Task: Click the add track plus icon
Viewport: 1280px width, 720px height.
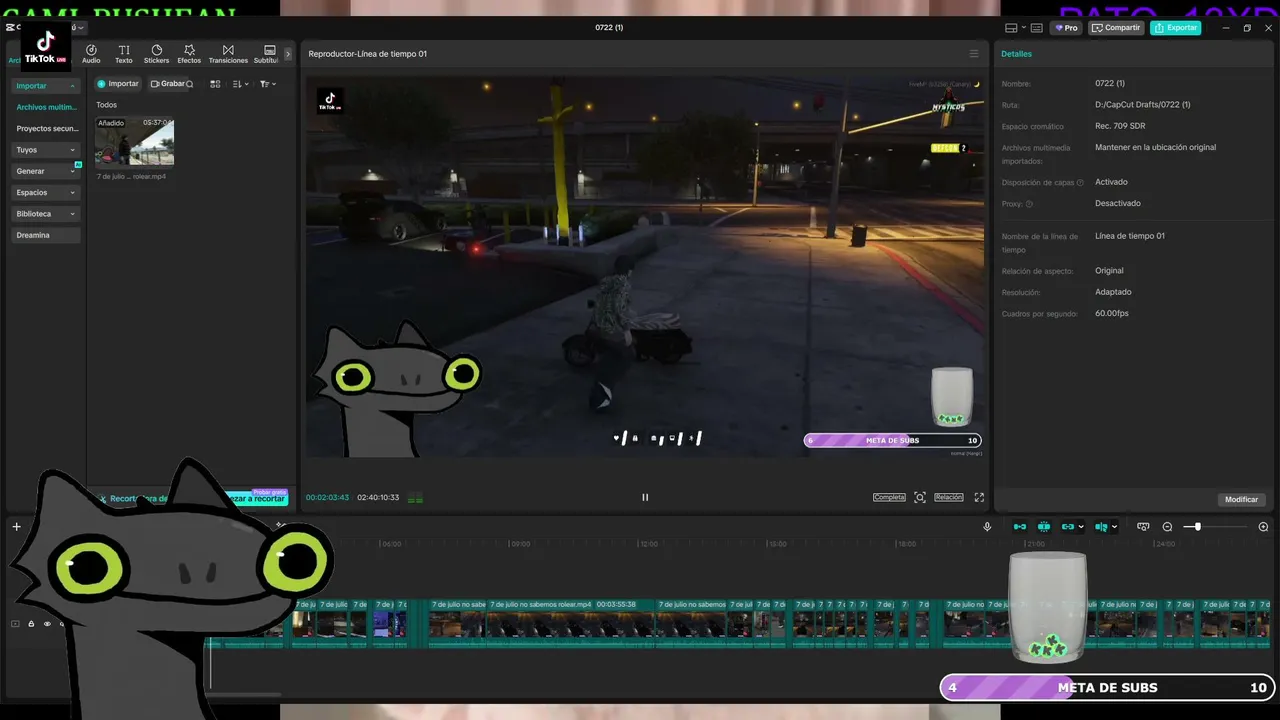Action: pyautogui.click(x=16, y=527)
